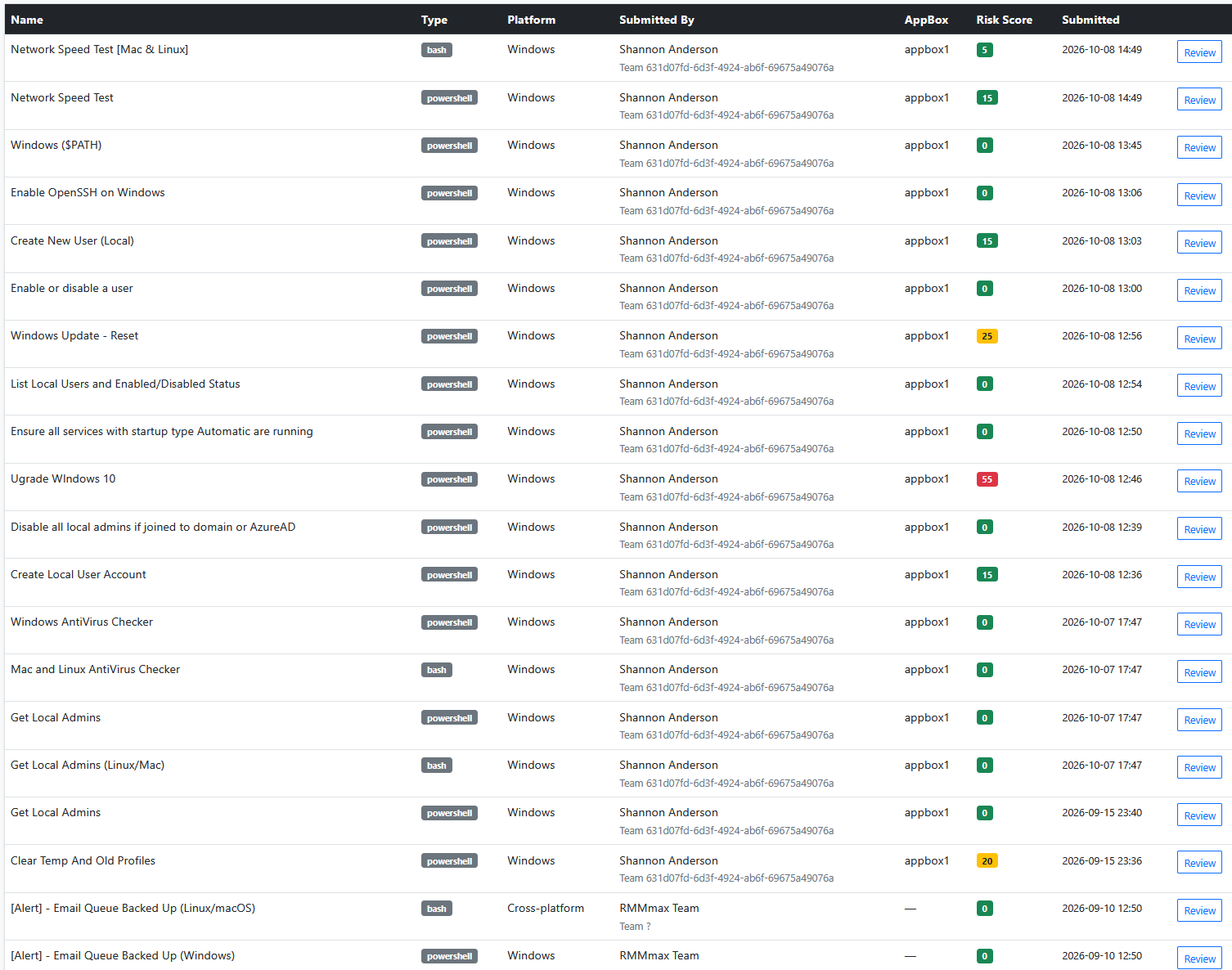Click "Ensure all services with startup type Automatic" name
The height and width of the screenshot is (970, 1232).
coord(162,431)
